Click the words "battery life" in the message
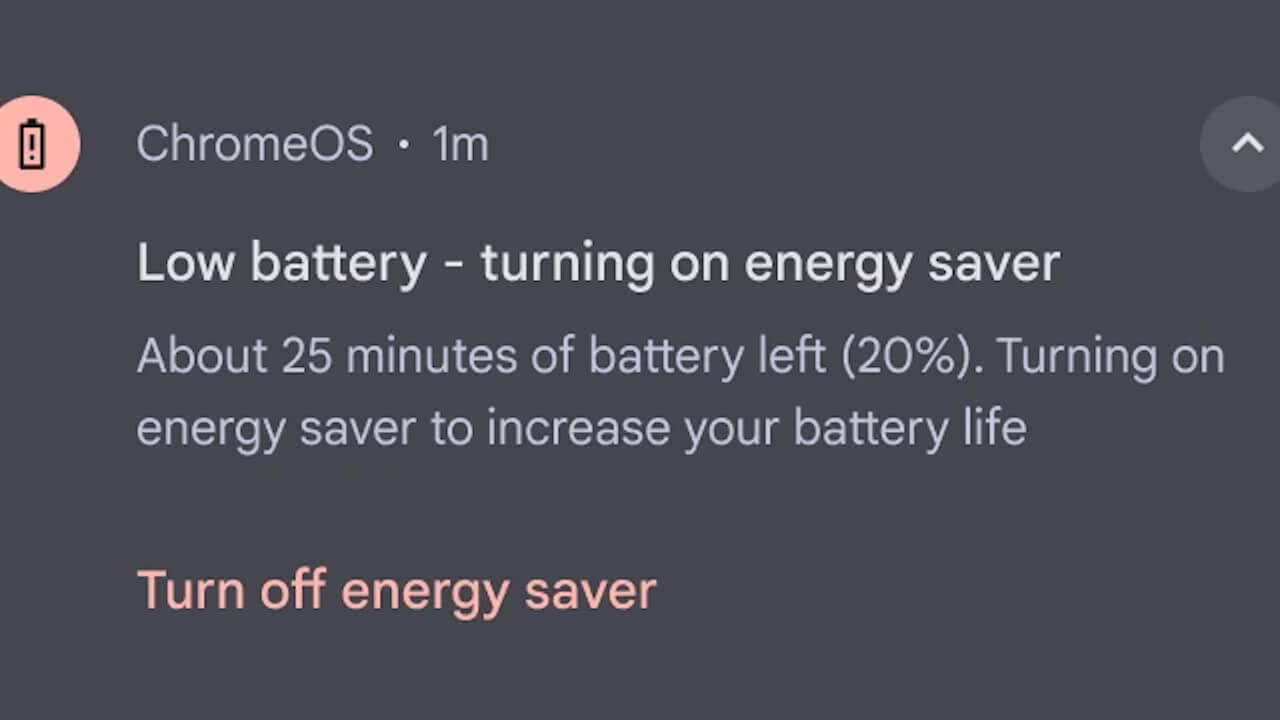 910,429
